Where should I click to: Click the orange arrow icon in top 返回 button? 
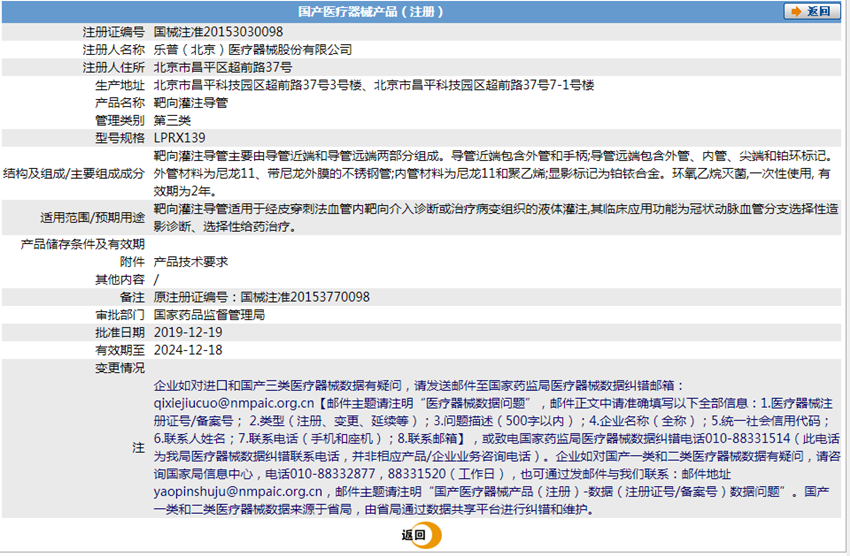click(796, 12)
